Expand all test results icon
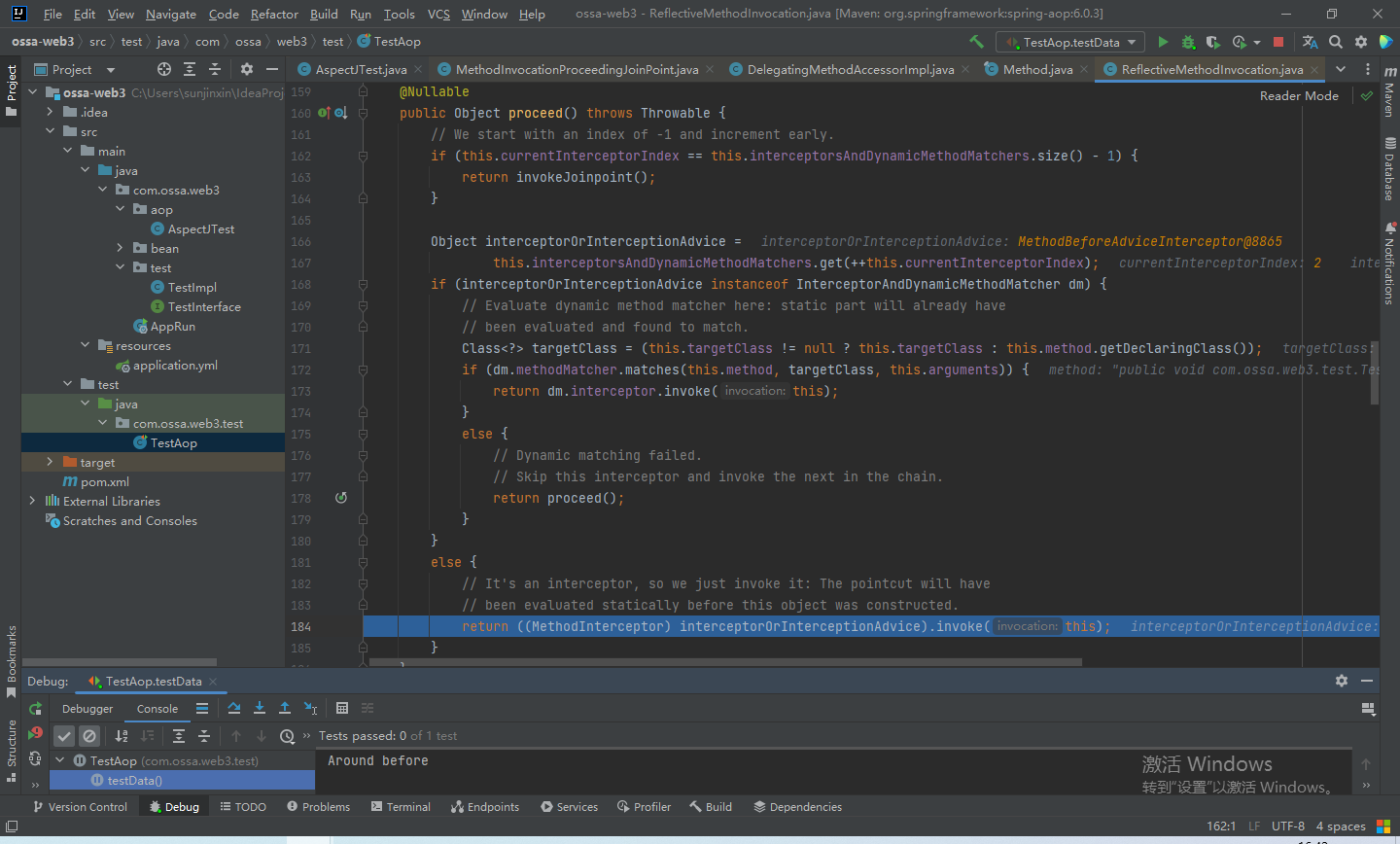This screenshot has width=1400, height=844. pyautogui.click(x=179, y=736)
